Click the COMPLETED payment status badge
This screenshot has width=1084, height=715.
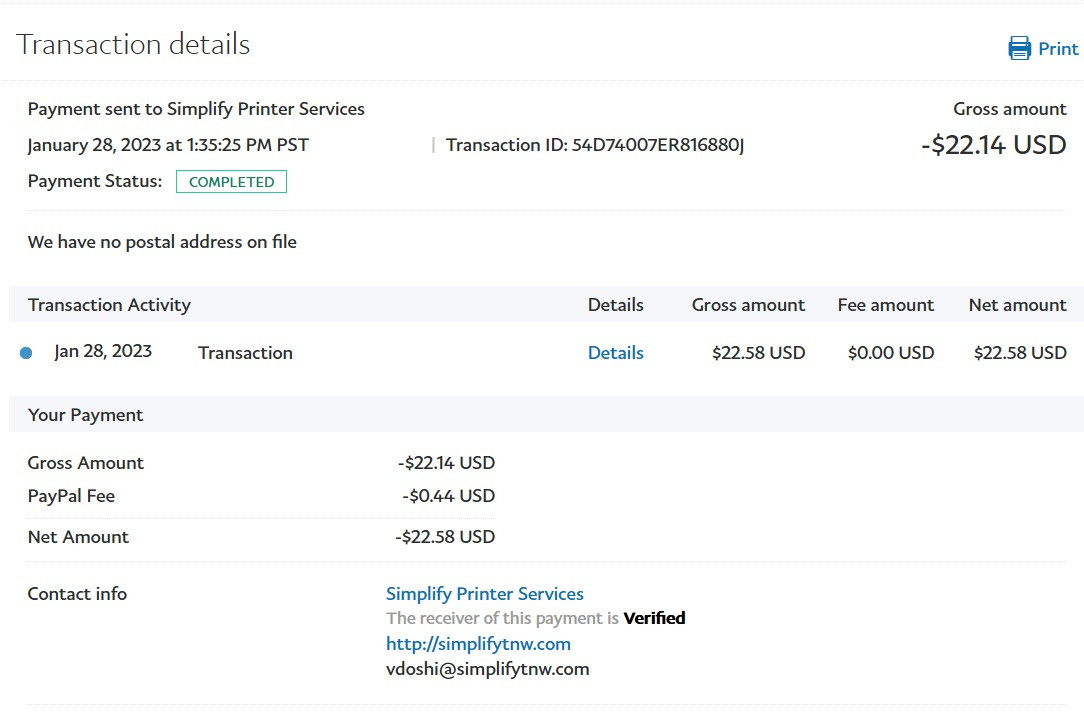pos(231,182)
